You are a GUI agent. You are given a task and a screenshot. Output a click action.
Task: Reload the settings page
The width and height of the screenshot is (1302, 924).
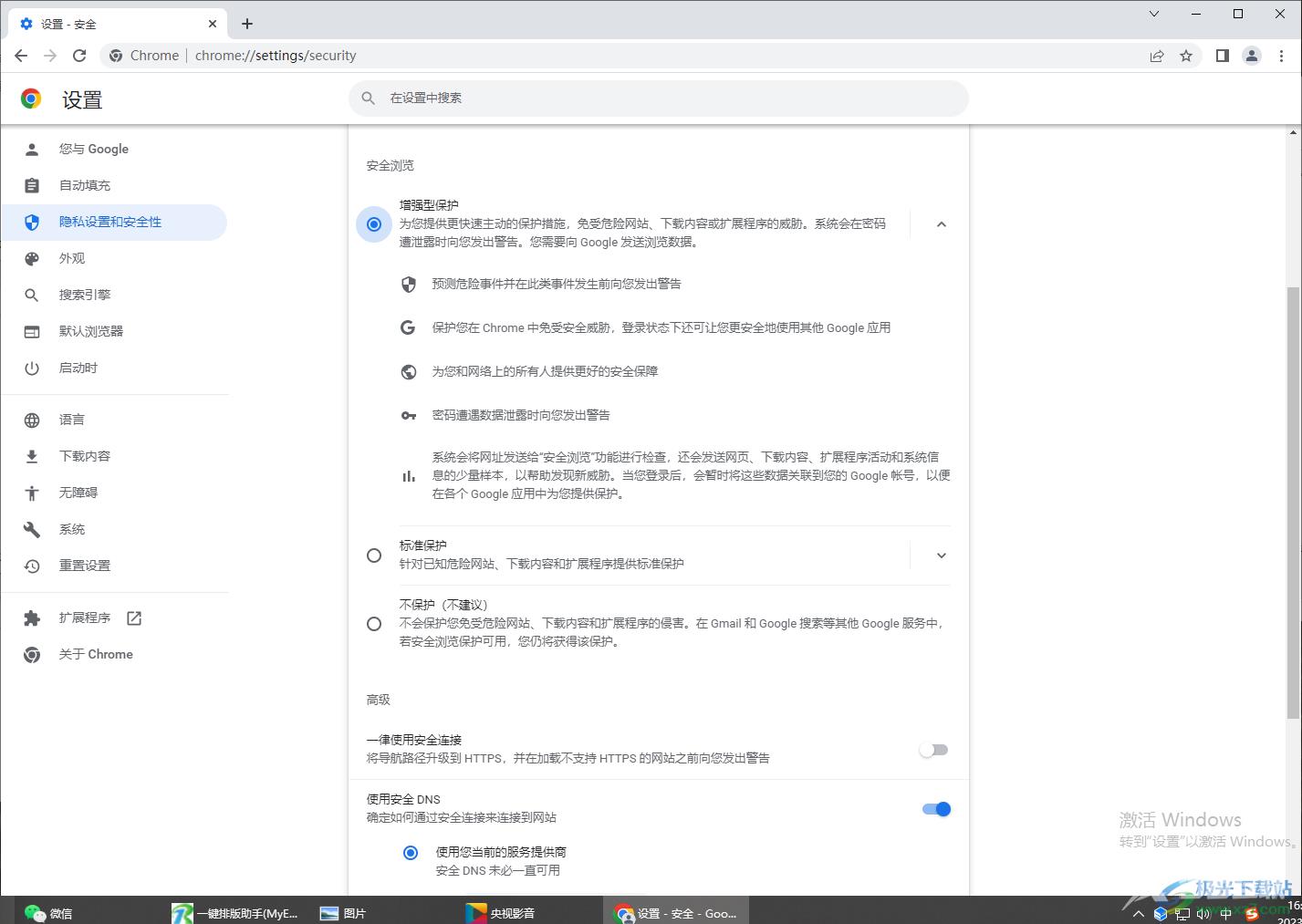[79, 56]
